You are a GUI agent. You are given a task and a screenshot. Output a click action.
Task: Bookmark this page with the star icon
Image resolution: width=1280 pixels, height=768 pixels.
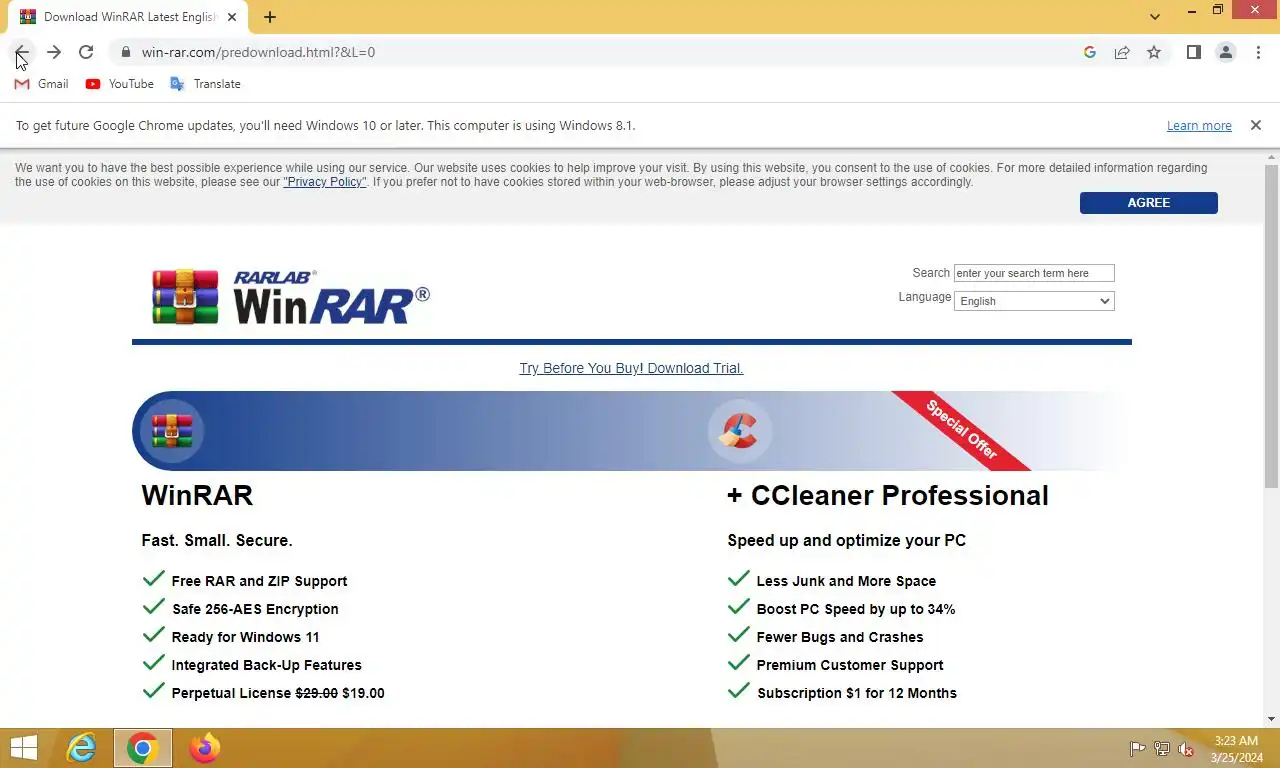pos(1154,52)
